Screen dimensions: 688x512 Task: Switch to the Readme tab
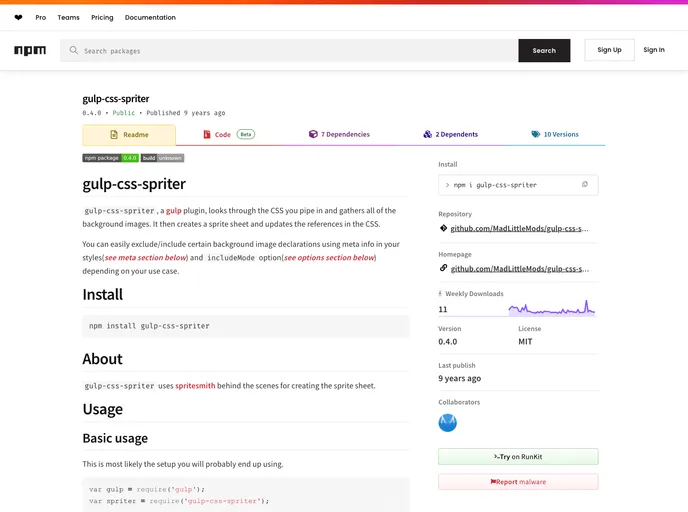tap(129, 135)
